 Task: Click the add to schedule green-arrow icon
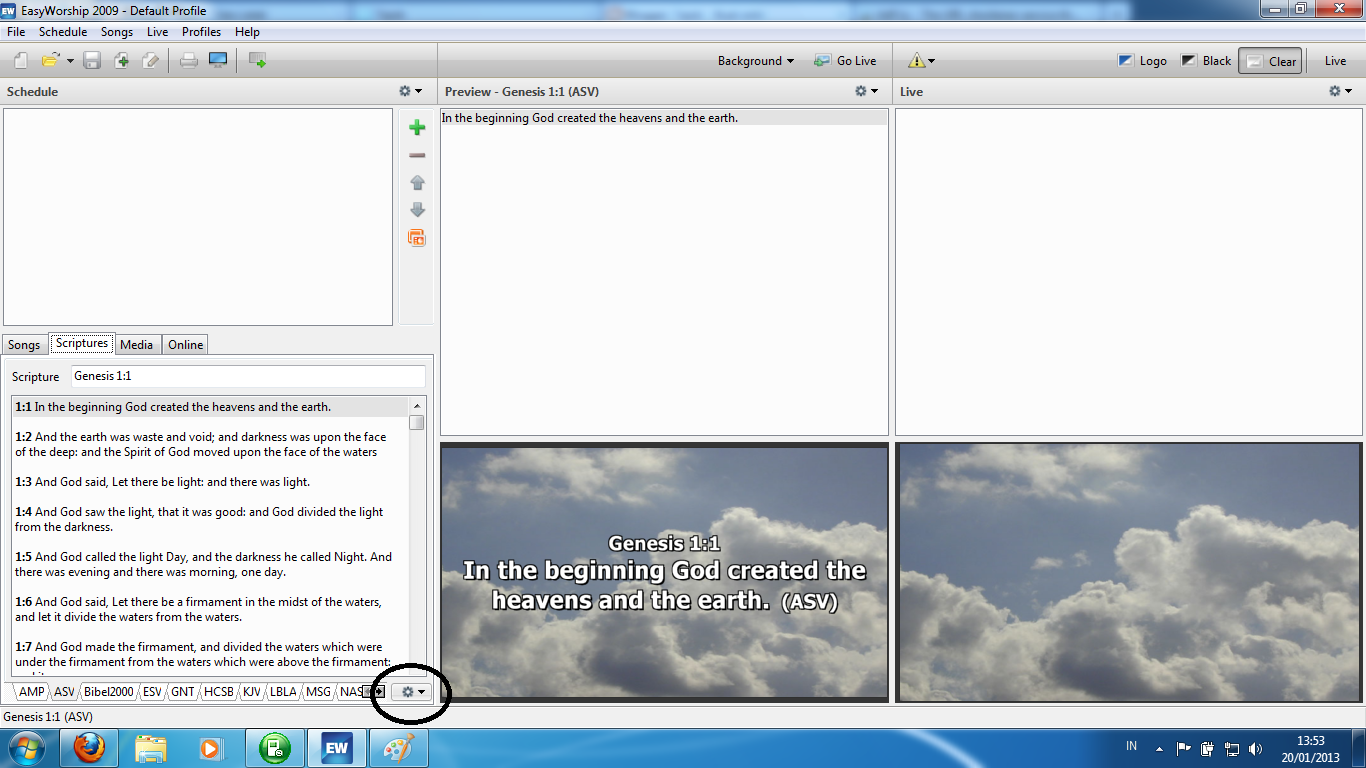tap(258, 61)
